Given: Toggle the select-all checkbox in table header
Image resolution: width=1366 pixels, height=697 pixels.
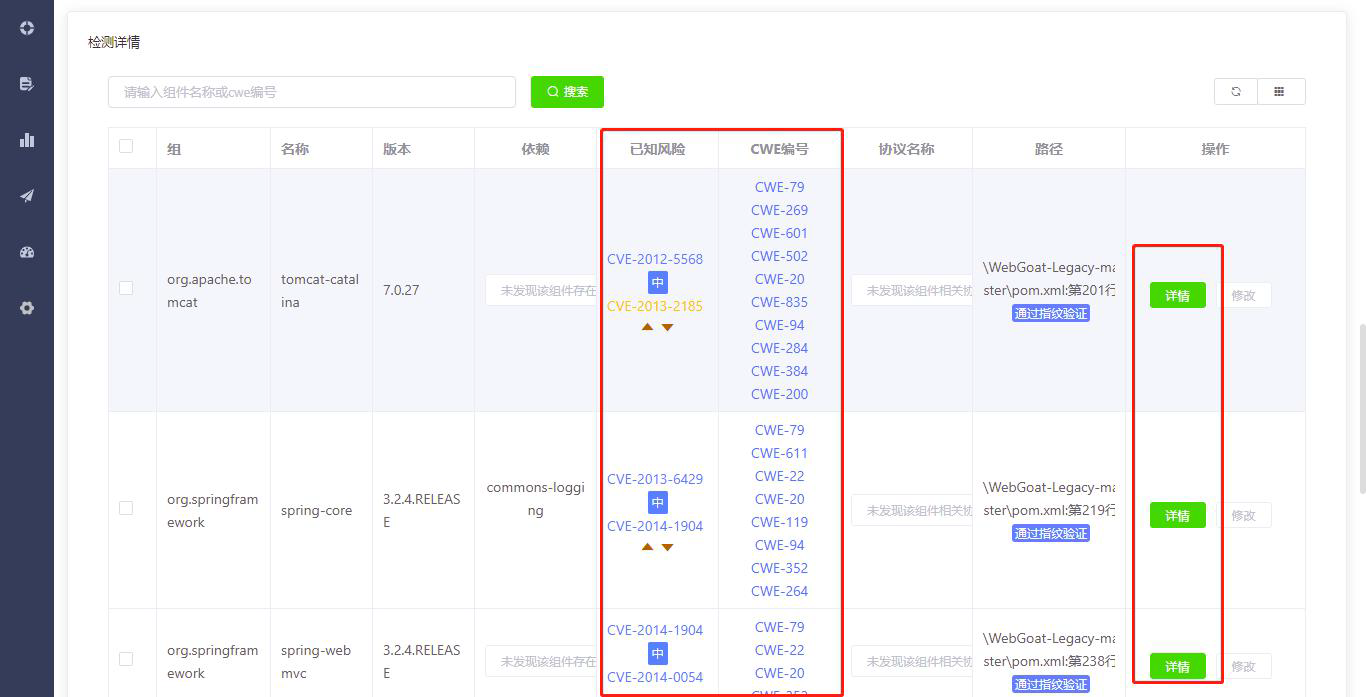Looking at the screenshot, I should pos(126,146).
